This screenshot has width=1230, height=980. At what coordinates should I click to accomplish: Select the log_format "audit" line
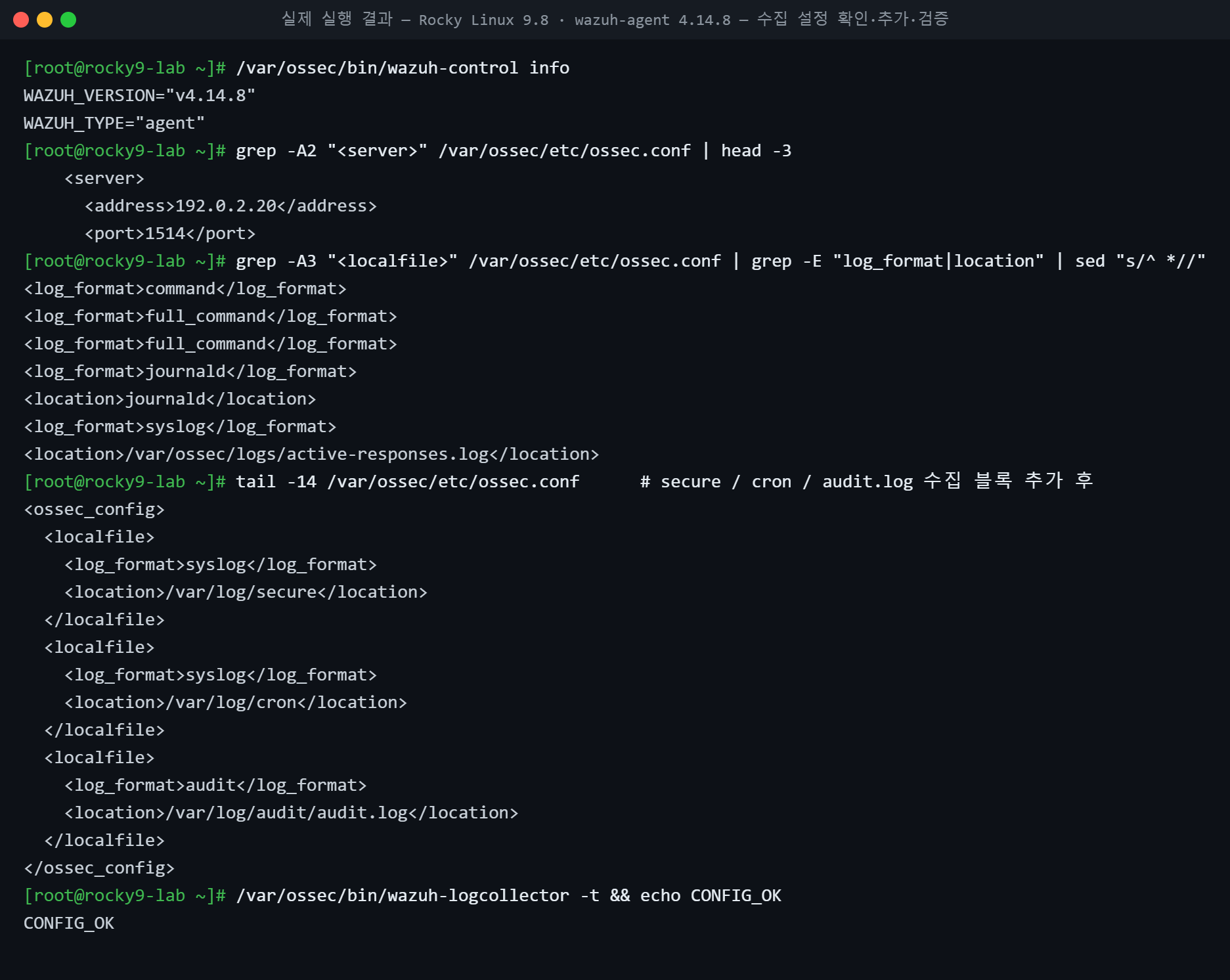click(215, 785)
